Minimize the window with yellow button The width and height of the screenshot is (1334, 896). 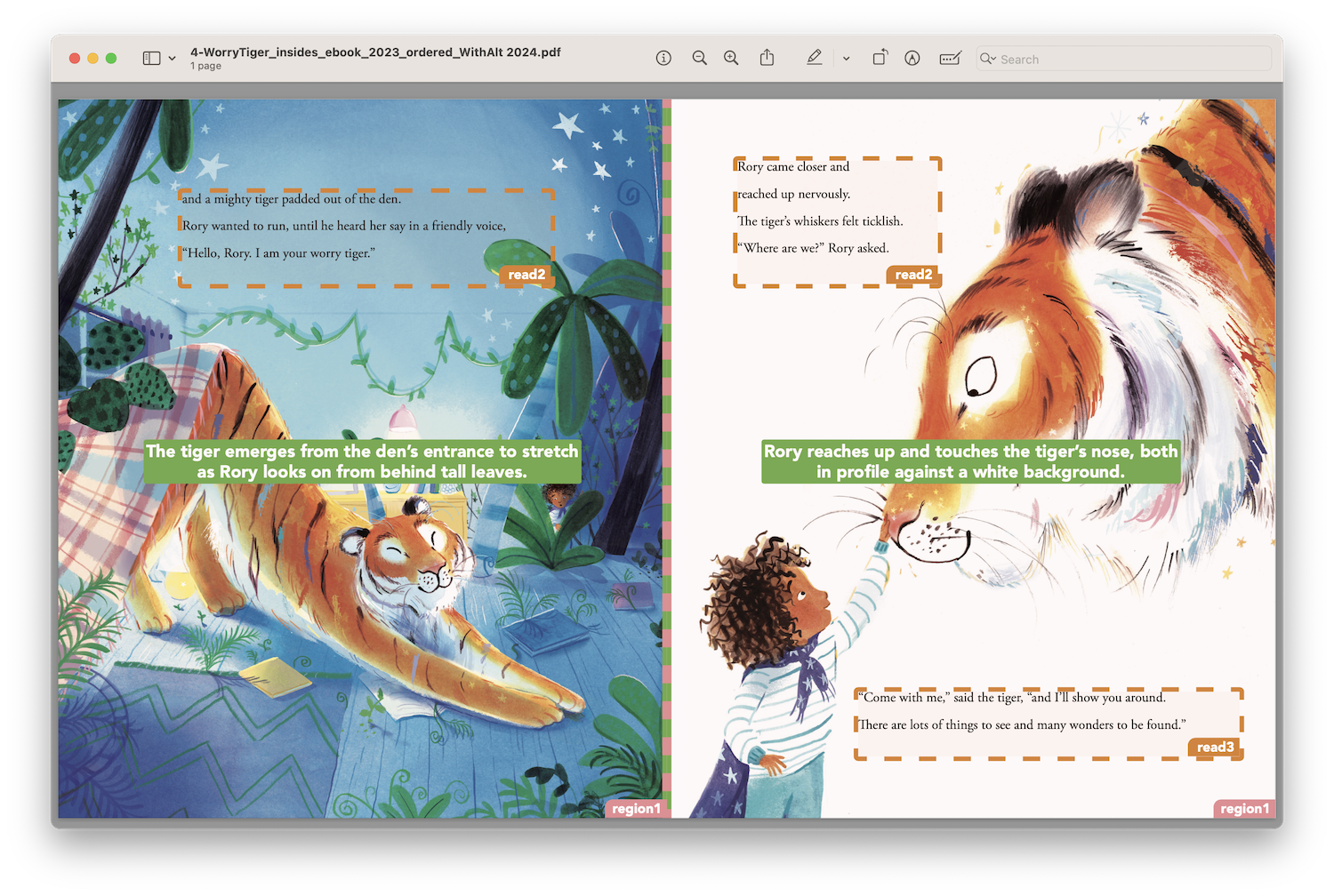92,58
